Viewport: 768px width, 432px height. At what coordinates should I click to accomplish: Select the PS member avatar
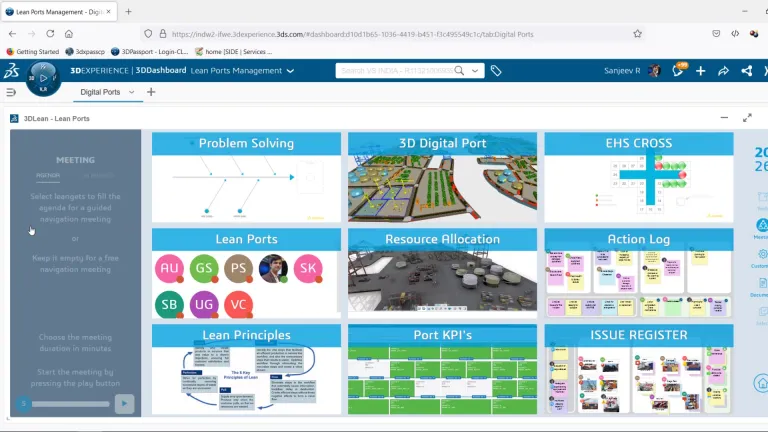pyautogui.click(x=239, y=268)
